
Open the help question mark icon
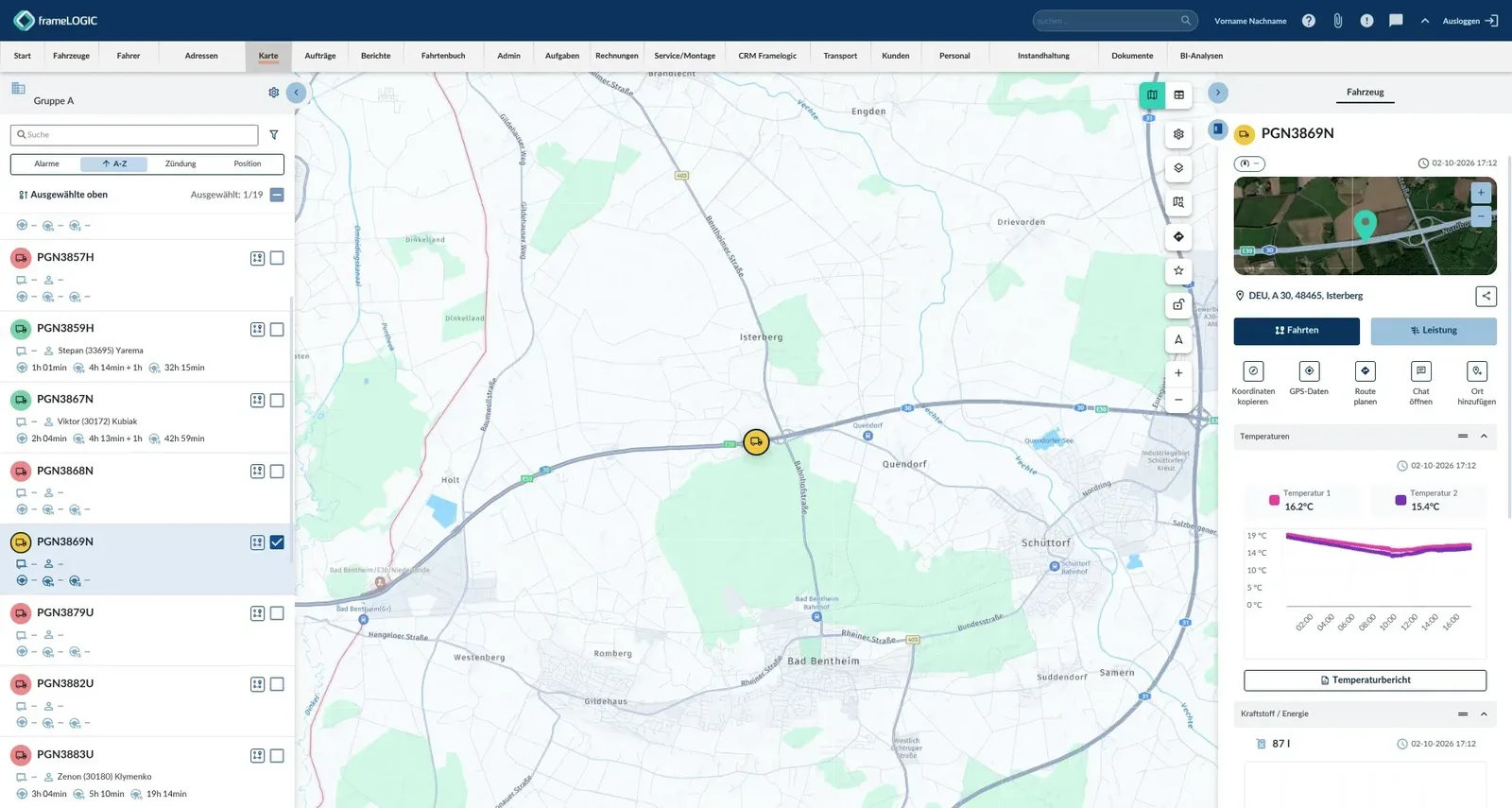click(1309, 21)
